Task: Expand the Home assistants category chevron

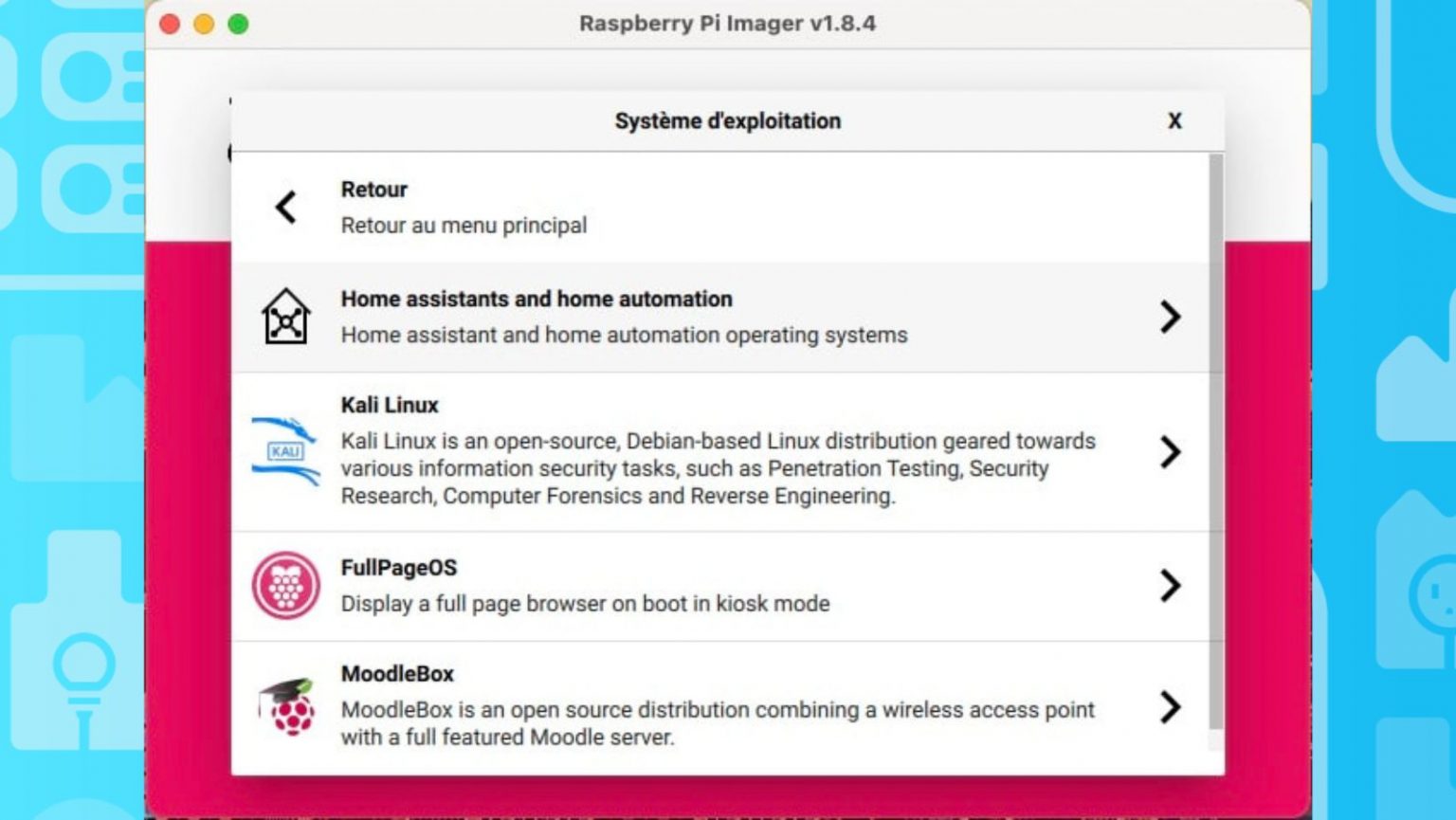Action: [1170, 317]
